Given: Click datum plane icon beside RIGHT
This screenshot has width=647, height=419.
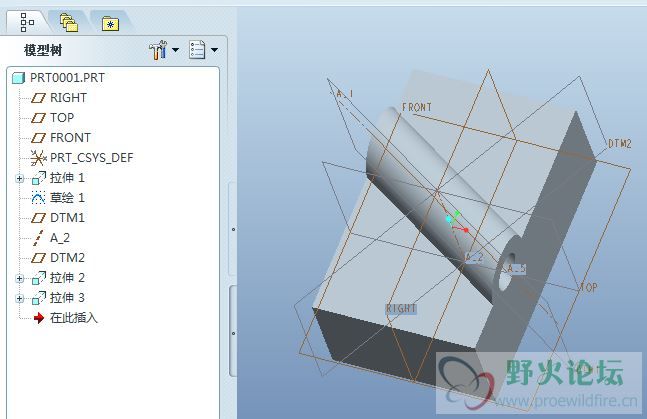Looking at the screenshot, I should [38, 98].
